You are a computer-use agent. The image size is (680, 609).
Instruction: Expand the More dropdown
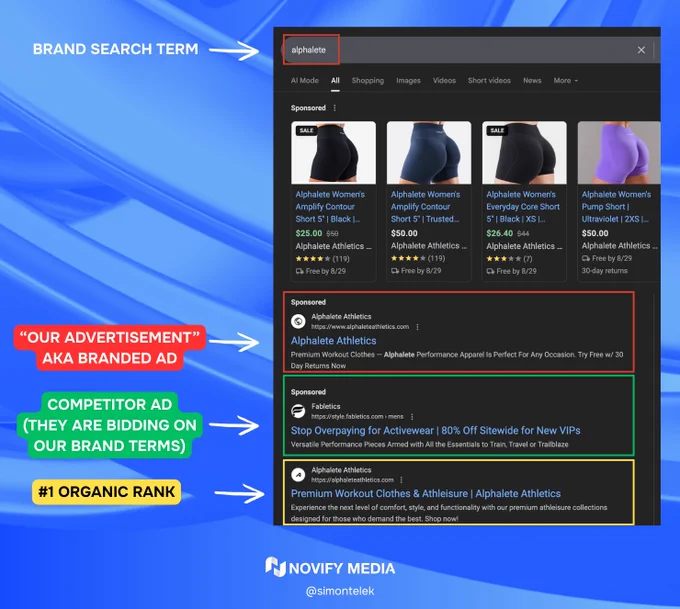[x=566, y=81]
